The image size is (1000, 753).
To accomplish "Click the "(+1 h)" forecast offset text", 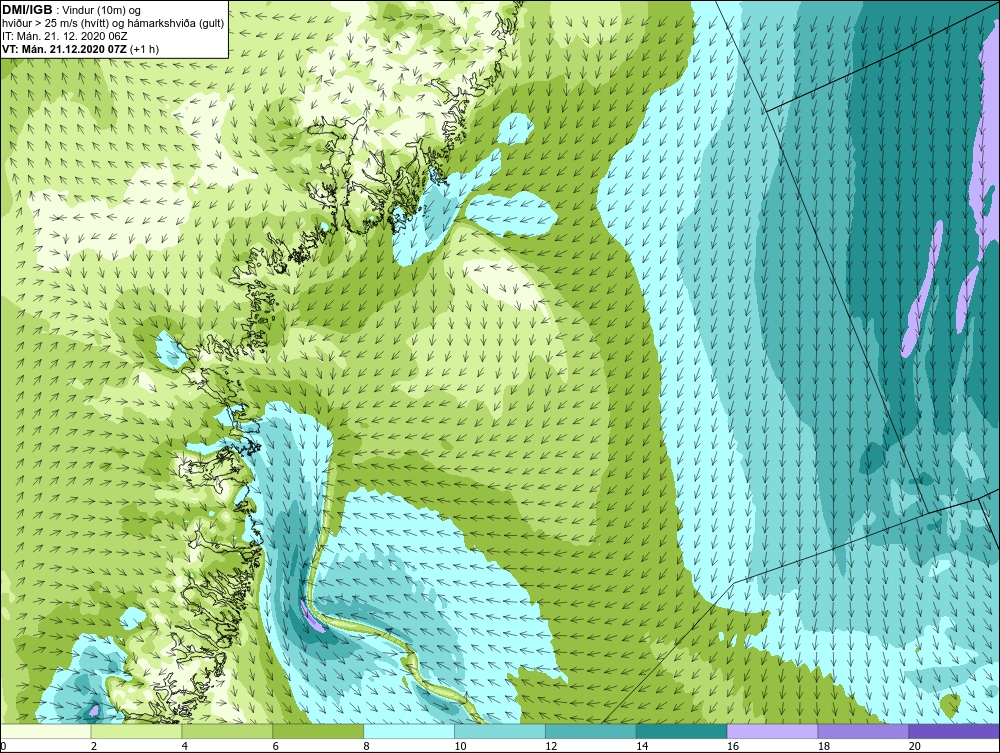I will pos(145,49).
